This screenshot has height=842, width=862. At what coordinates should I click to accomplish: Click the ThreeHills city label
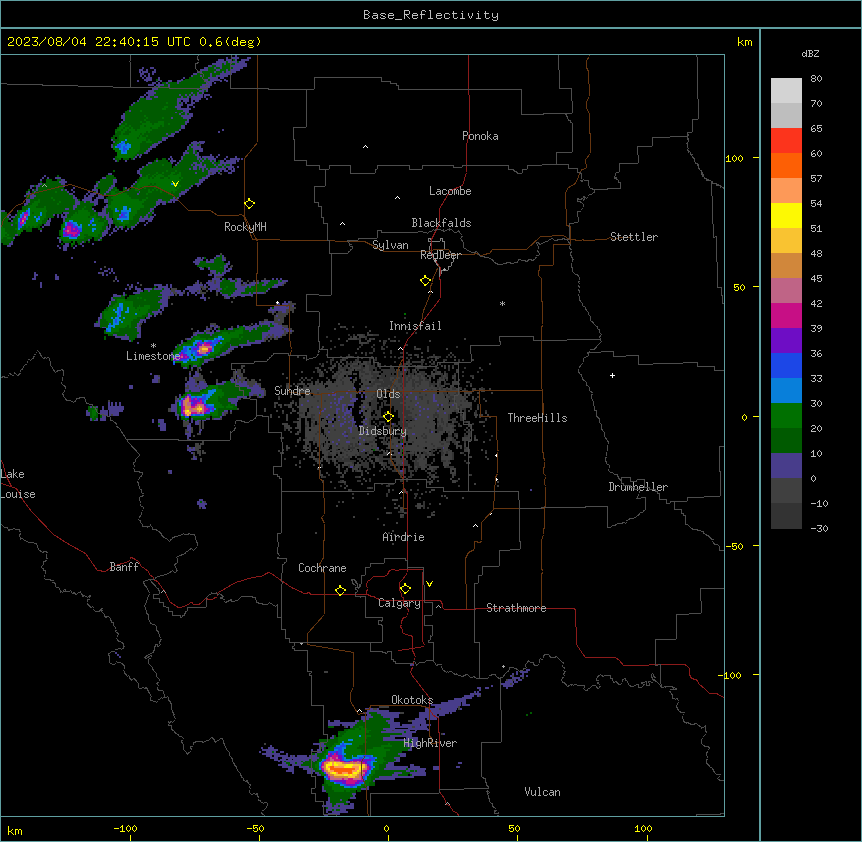tap(537, 418)
